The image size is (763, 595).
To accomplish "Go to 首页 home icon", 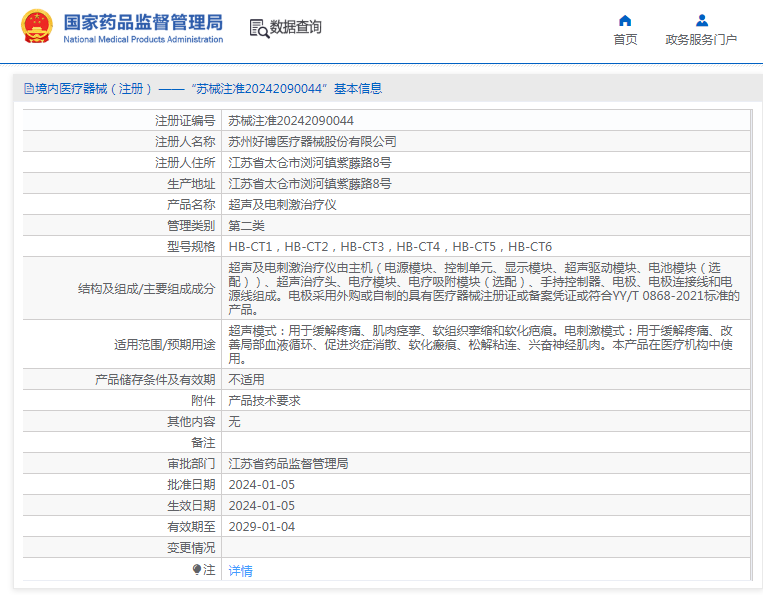I will pyautogui.click(x=625, y=20).
